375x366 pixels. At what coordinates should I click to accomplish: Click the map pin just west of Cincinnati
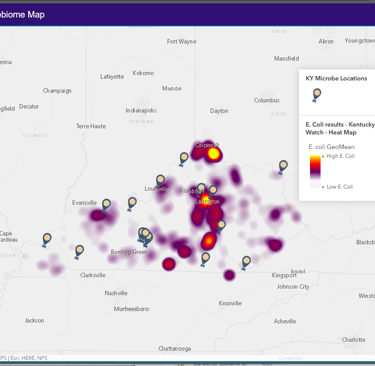[184, 159]
